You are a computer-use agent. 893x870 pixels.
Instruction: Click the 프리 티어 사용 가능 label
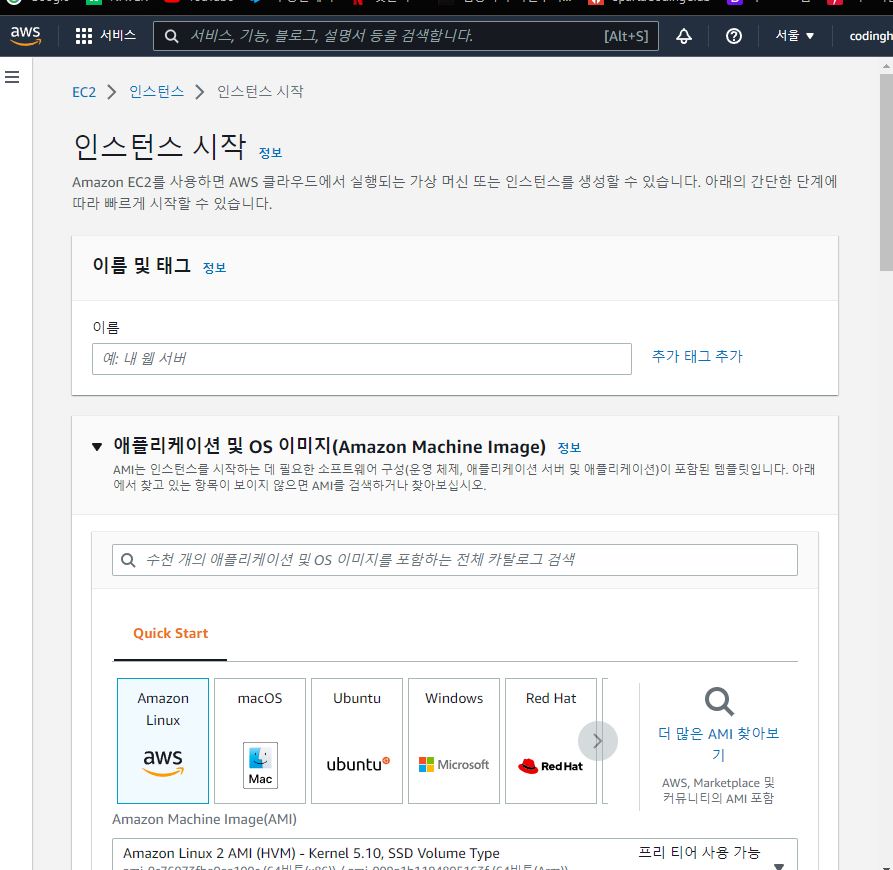tap(699, 852)
